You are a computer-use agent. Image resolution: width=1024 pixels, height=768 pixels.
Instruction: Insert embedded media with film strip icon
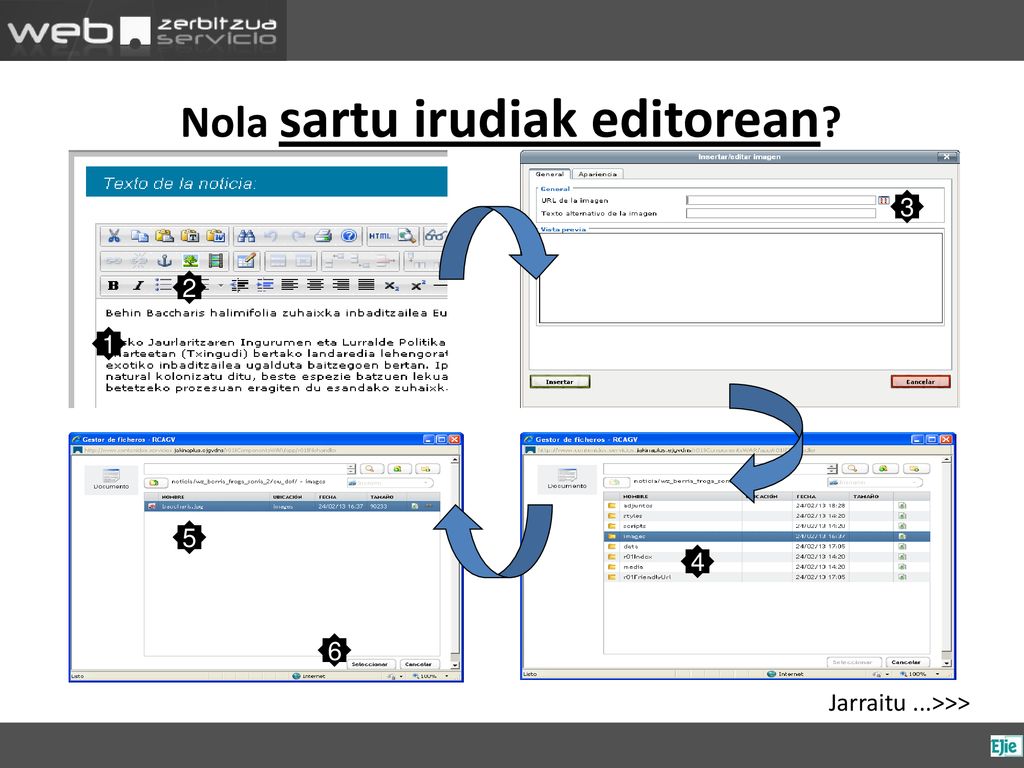coord(216,261)
